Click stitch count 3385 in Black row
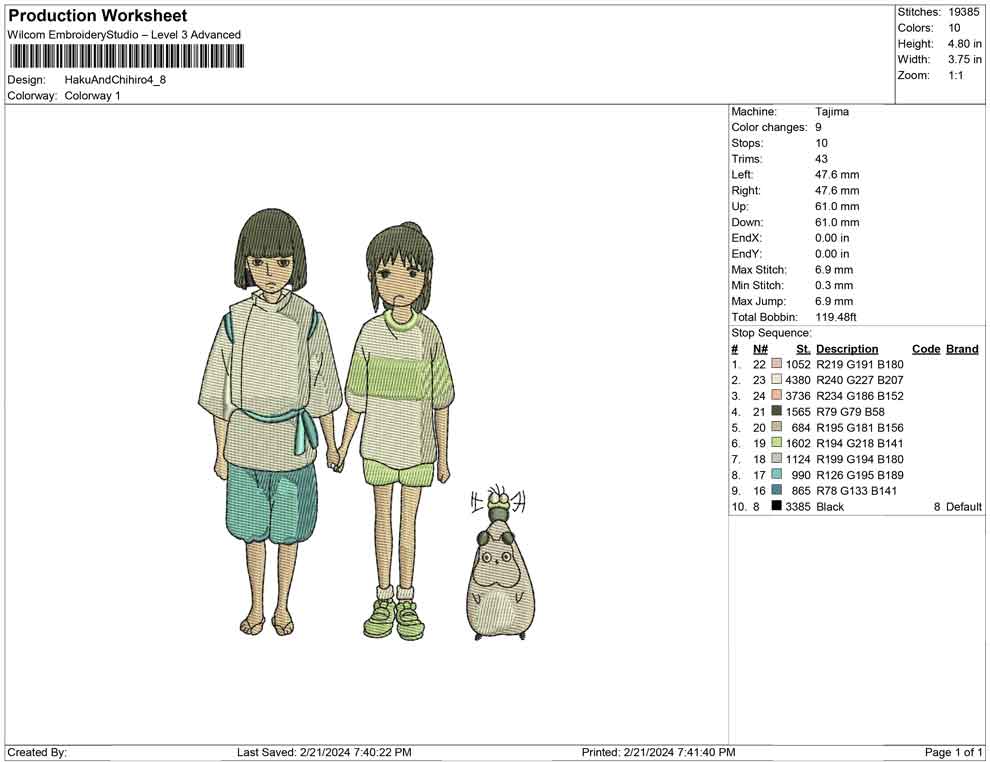 tap(797, 506)
